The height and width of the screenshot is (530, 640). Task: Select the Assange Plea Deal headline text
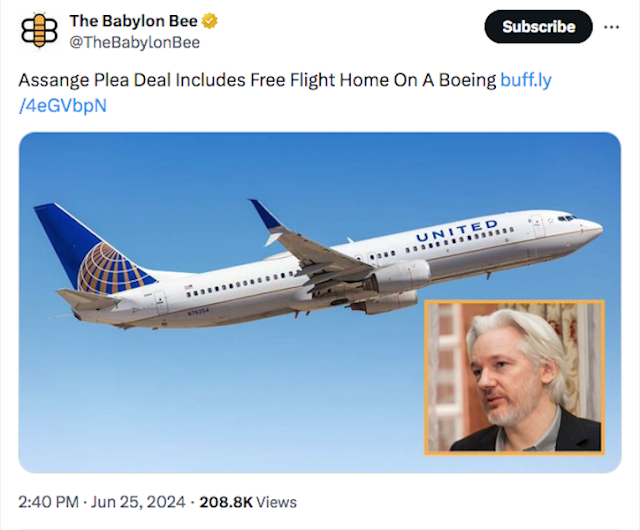click(x=257, y=80)
